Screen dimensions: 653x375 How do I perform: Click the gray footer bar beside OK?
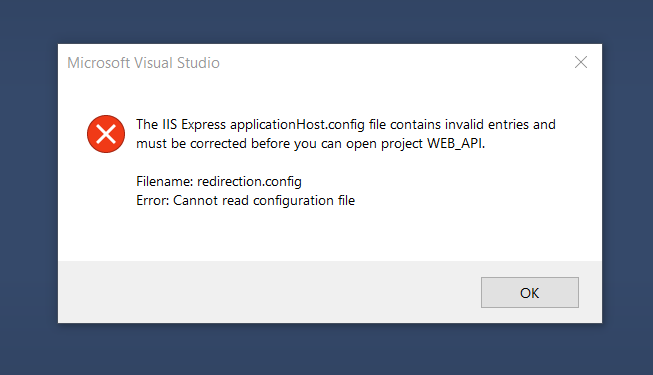pyautogui.click(x=267, y=292)
